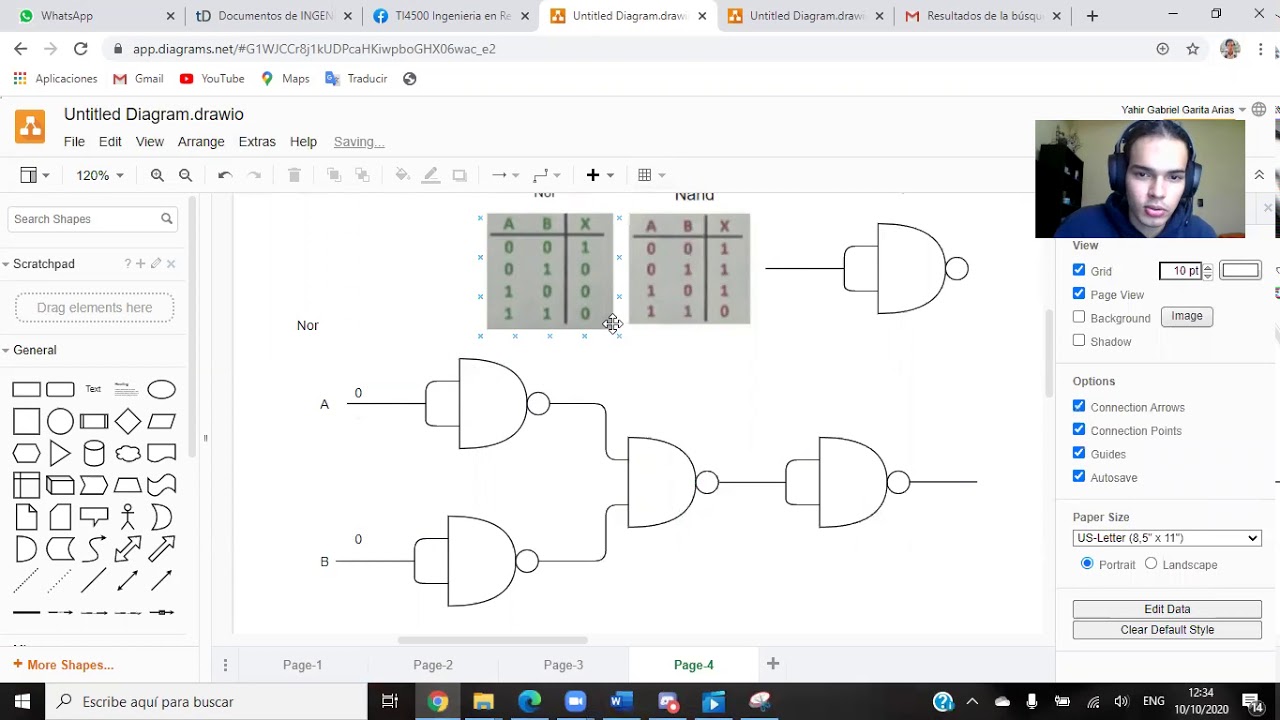Select the Text shape in General
The image size is (1280, 720).
[x=93, y=390]
